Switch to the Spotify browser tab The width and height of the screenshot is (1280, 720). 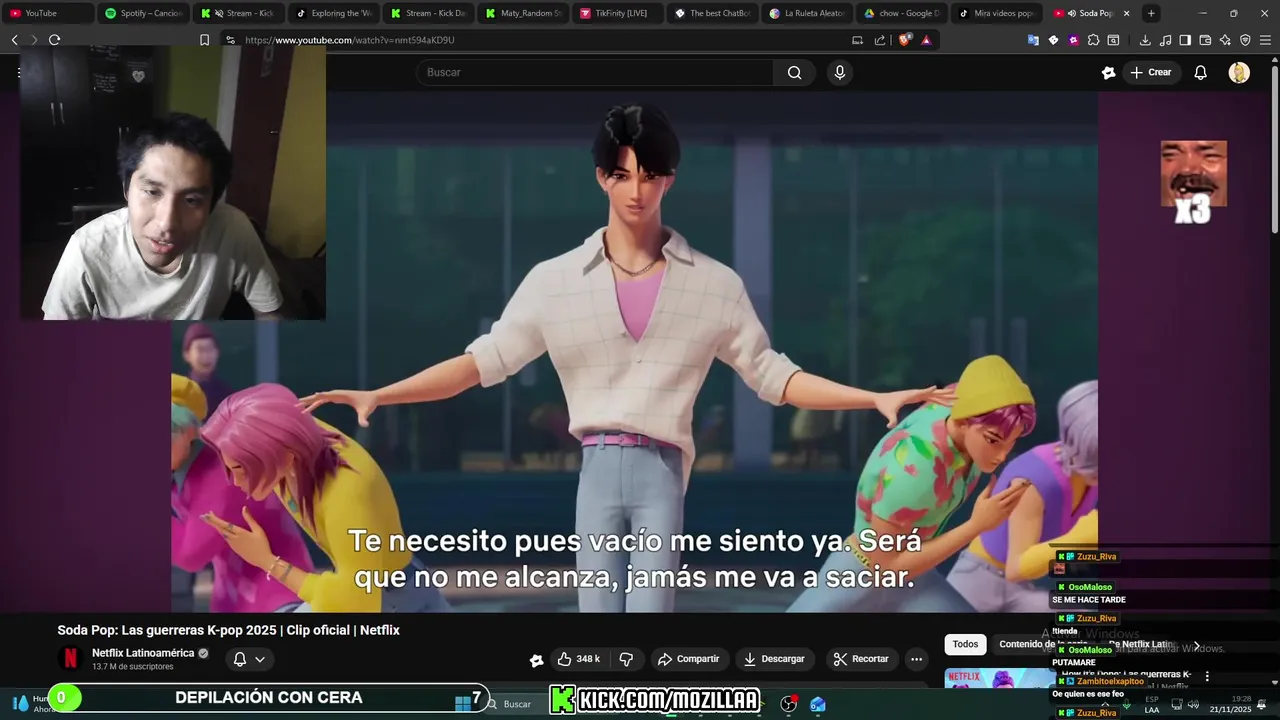click(143, 13)
